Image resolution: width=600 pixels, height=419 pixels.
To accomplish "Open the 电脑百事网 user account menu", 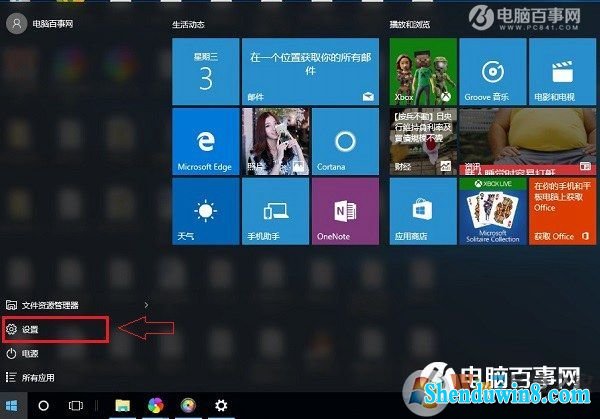I will 39,24.
